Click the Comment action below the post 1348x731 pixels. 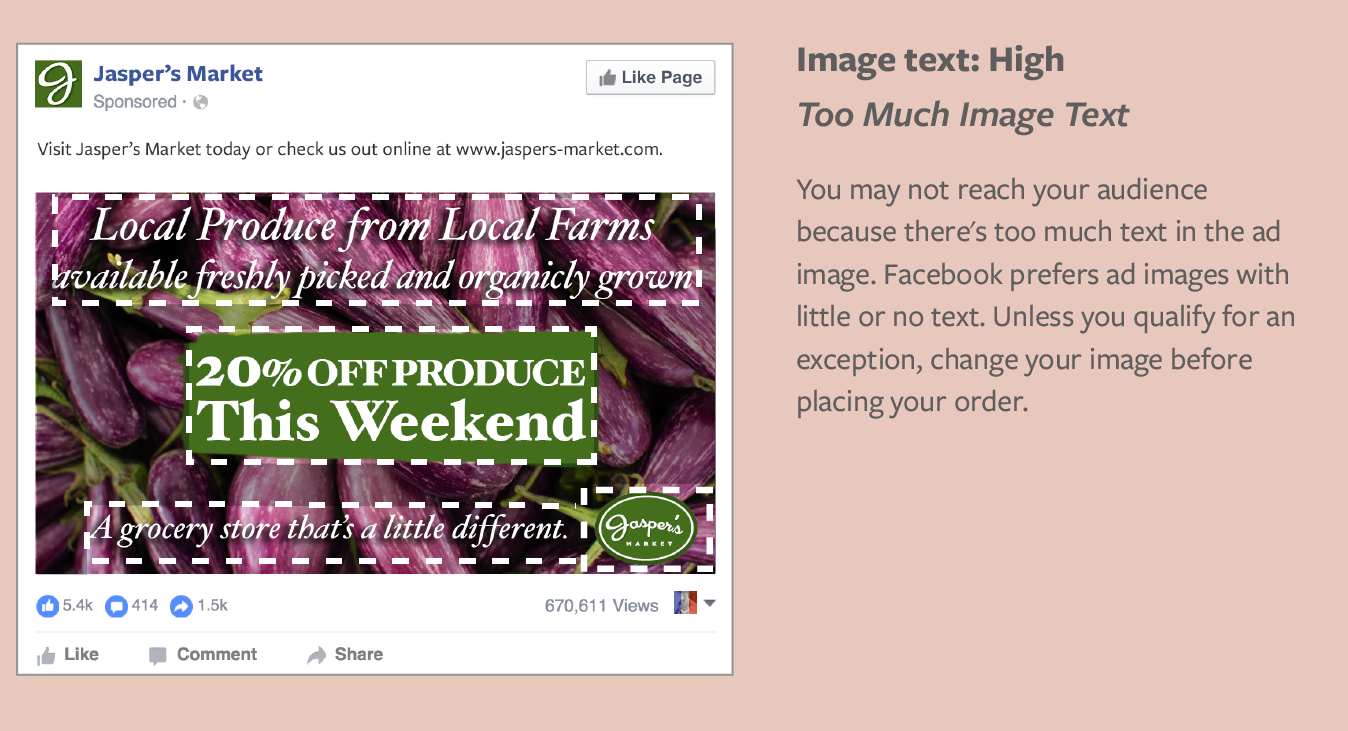203,655
